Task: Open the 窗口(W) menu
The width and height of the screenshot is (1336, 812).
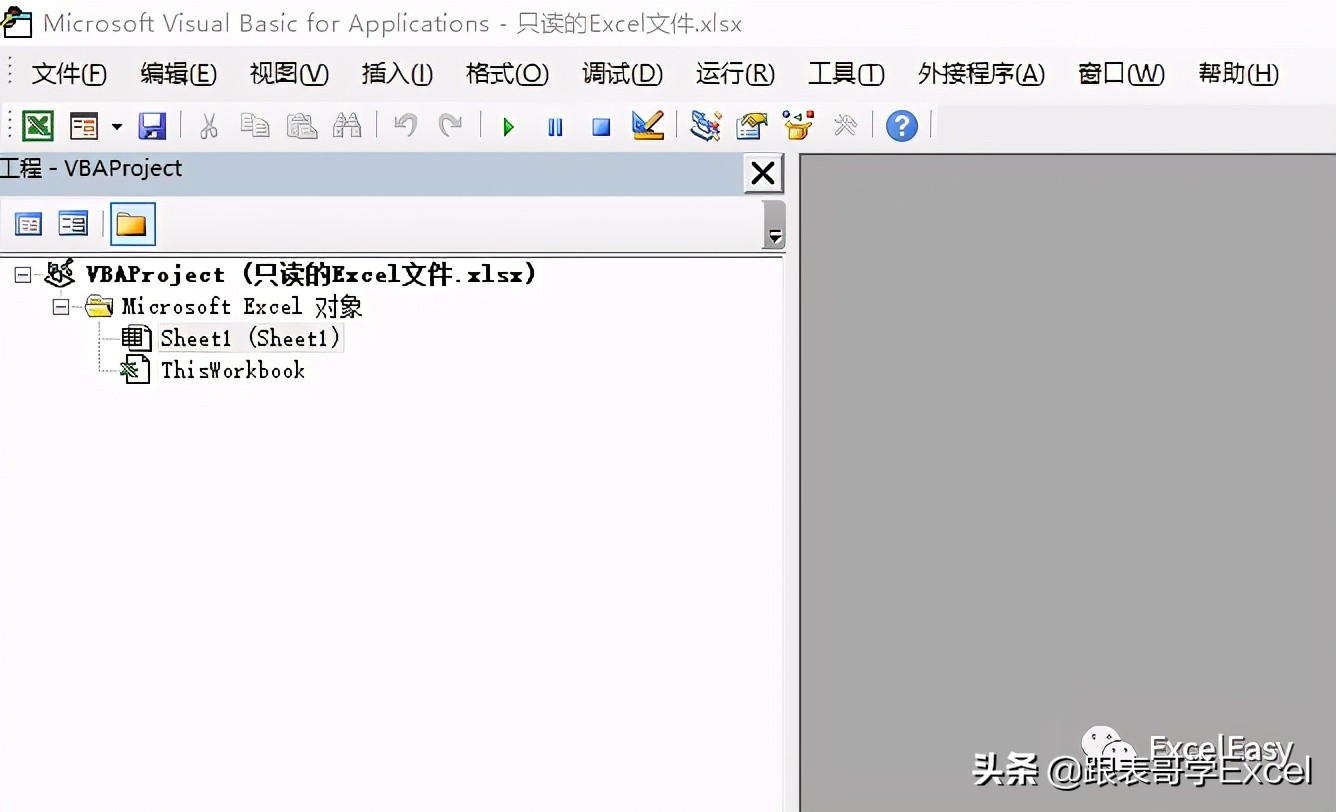Action: (1121, 74)
